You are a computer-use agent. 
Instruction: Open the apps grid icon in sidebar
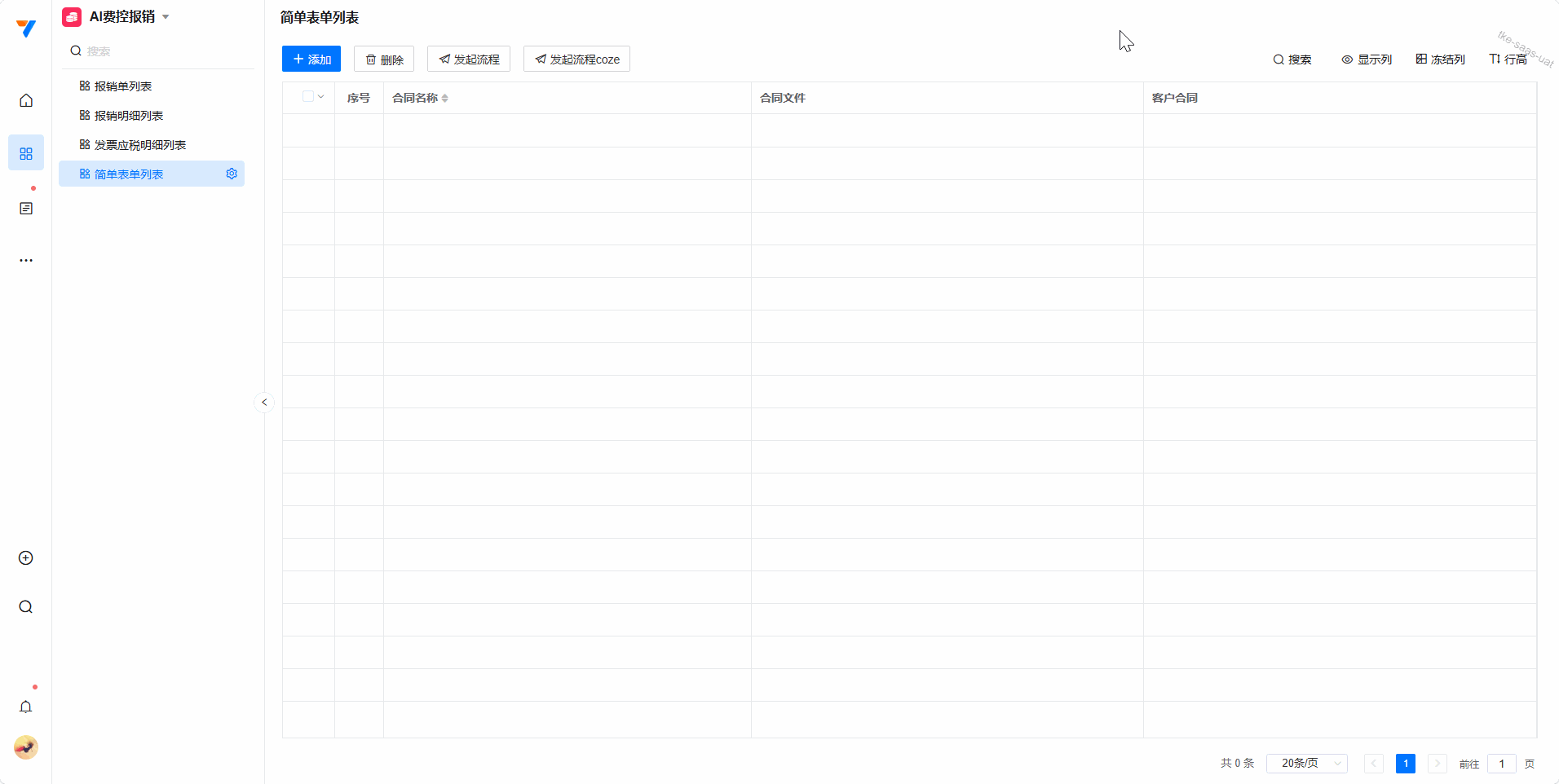[26, 153]
